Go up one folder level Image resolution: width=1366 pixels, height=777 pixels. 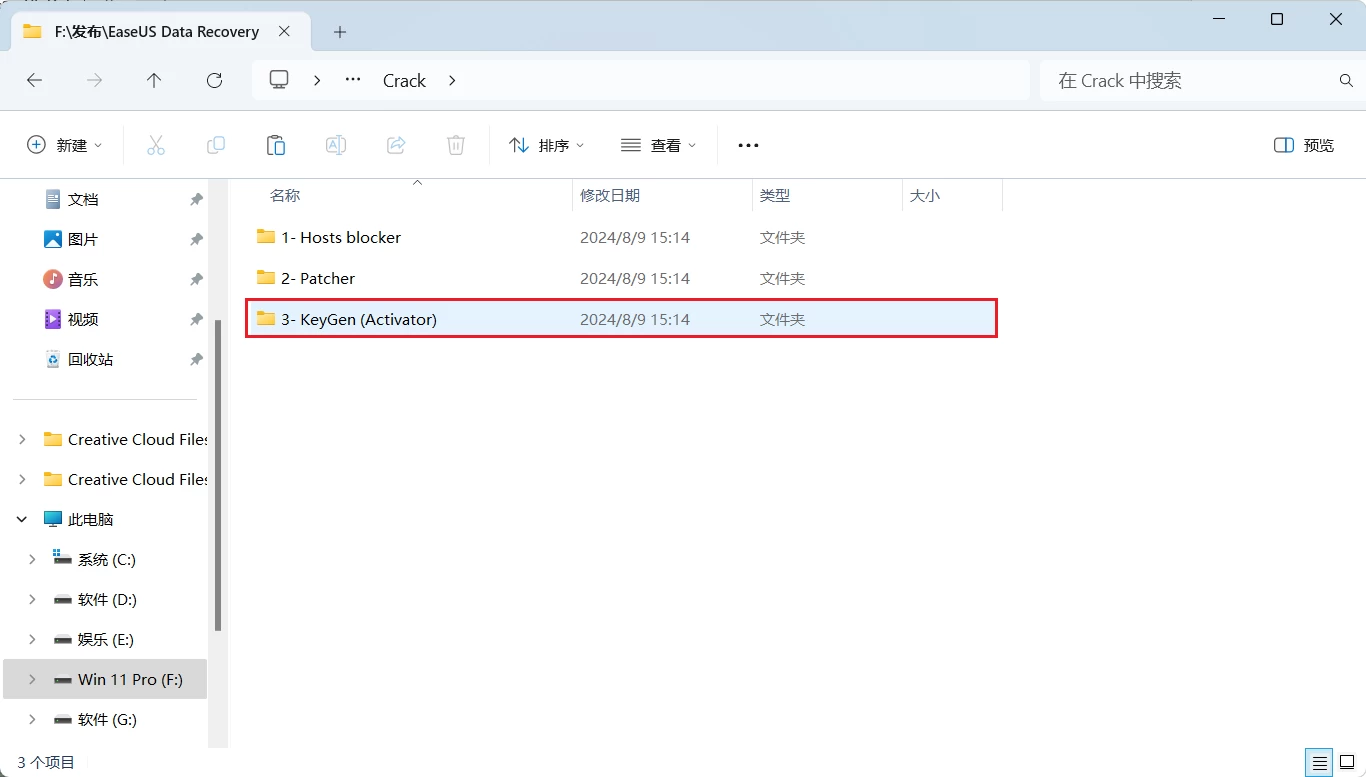(x=154, y=80)
